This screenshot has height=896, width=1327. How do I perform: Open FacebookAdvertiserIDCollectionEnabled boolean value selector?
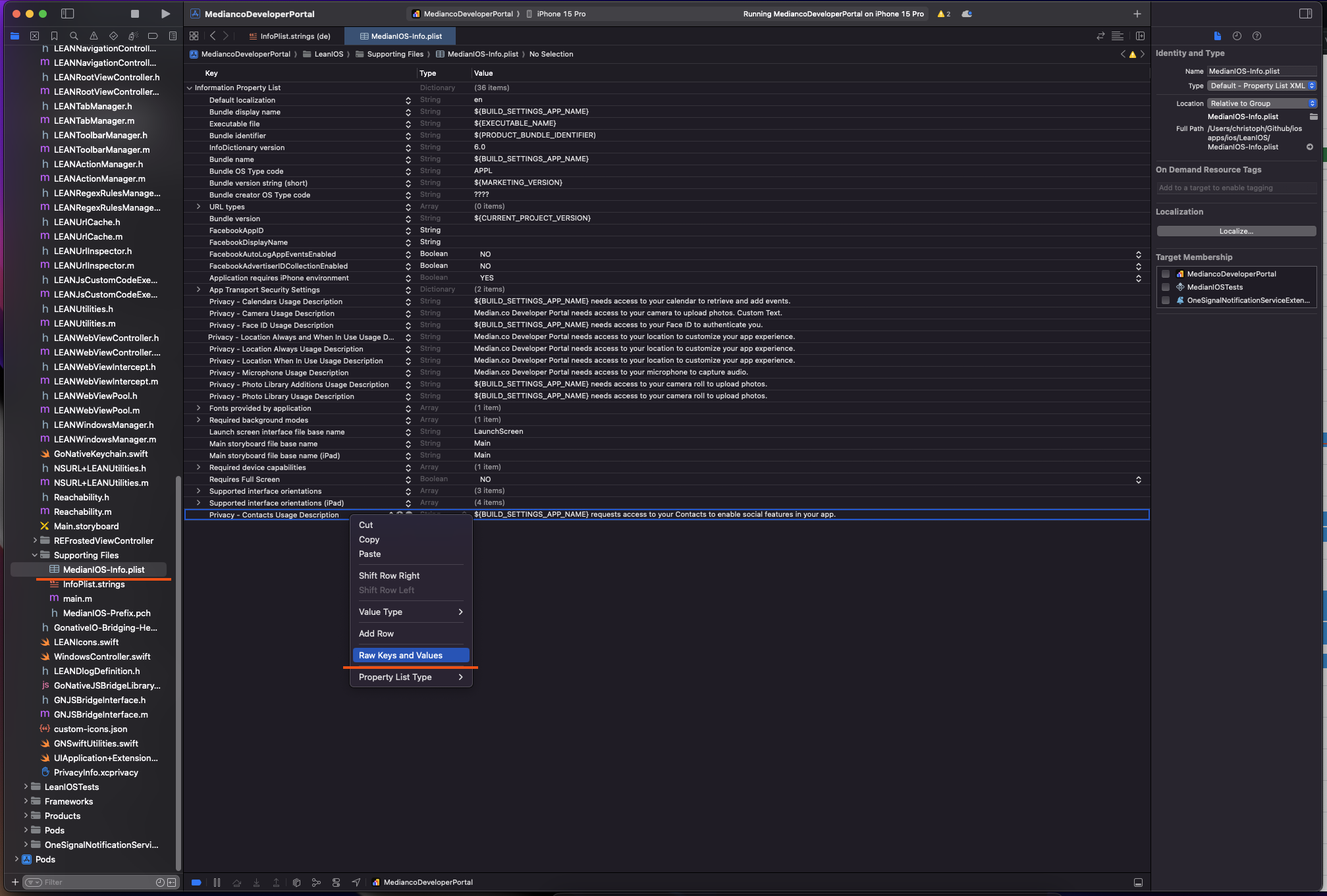pos(1138,267)
